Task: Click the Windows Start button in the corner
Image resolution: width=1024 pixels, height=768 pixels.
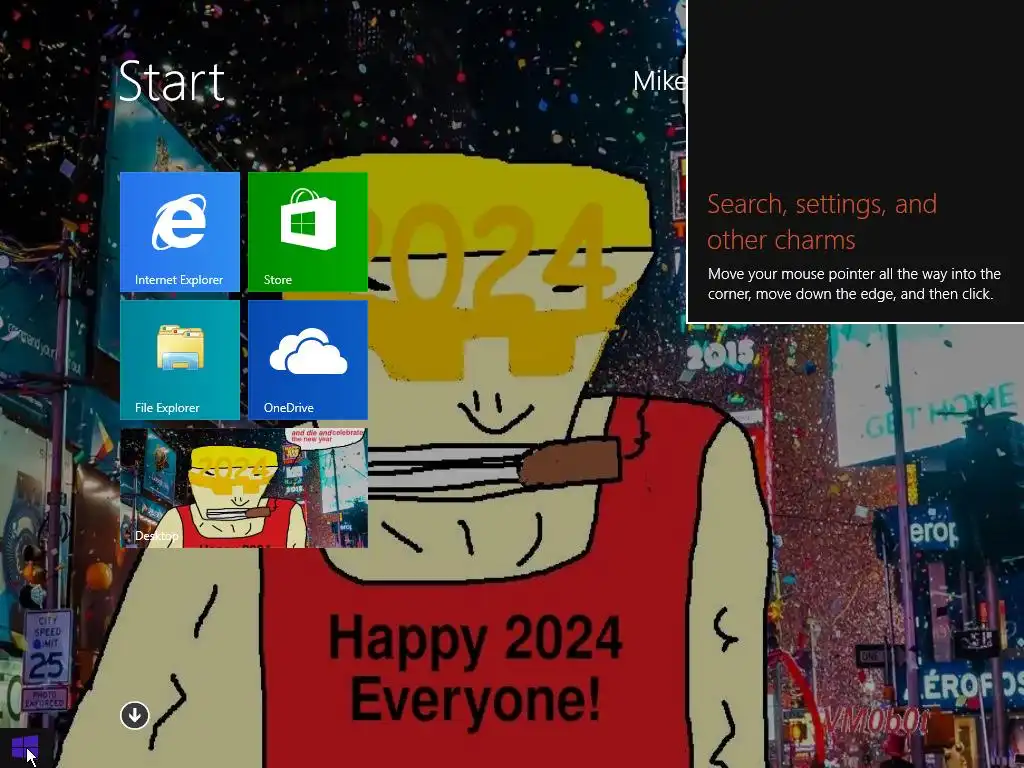Action: pos(25,748)
